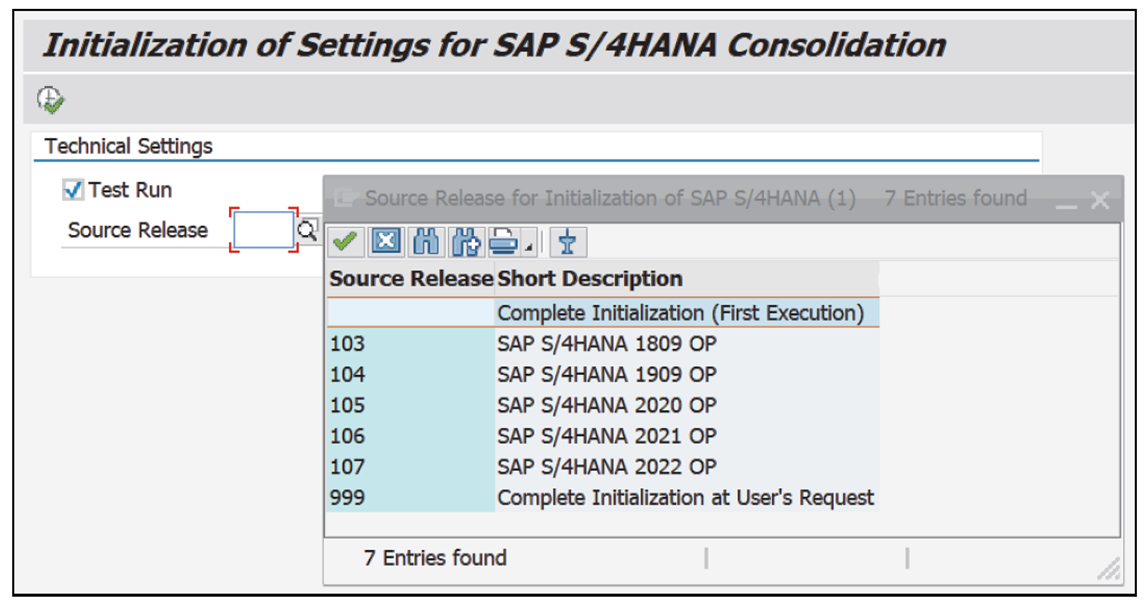This screenshot has height=612, width=1148.
Task: Select SAP S/4HANA 1909 OP description
Action: tap(607, 374)
